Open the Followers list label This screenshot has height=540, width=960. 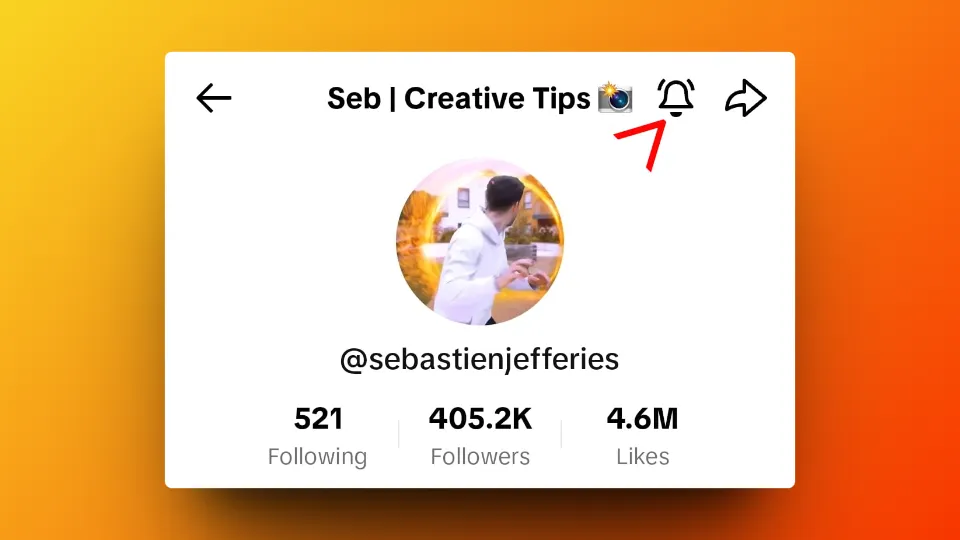click(480, 457)
